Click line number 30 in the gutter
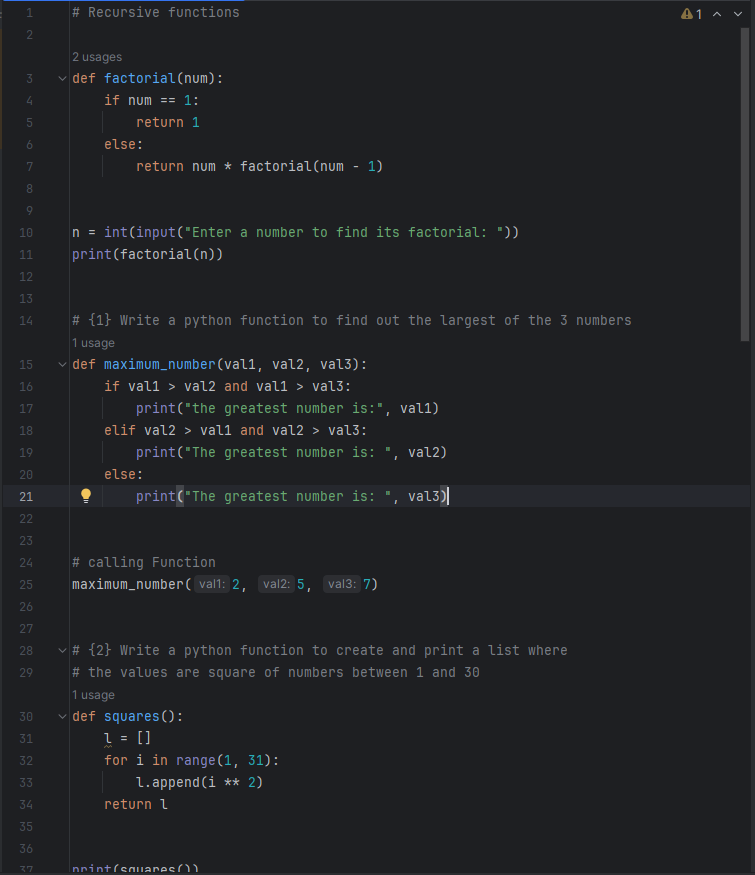 26,717
